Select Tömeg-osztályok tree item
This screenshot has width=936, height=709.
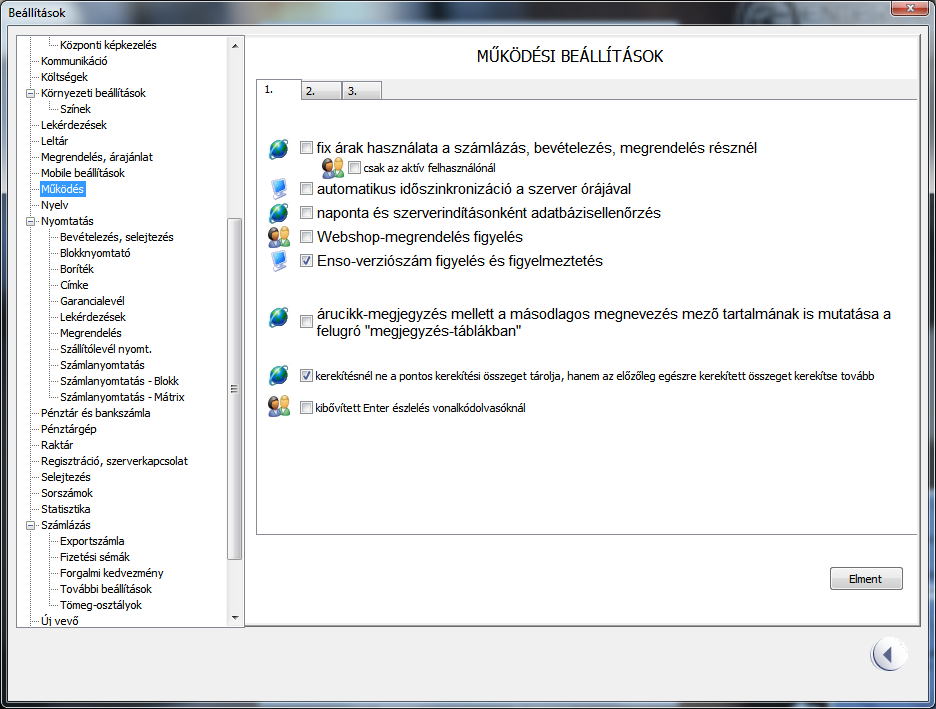100,605
